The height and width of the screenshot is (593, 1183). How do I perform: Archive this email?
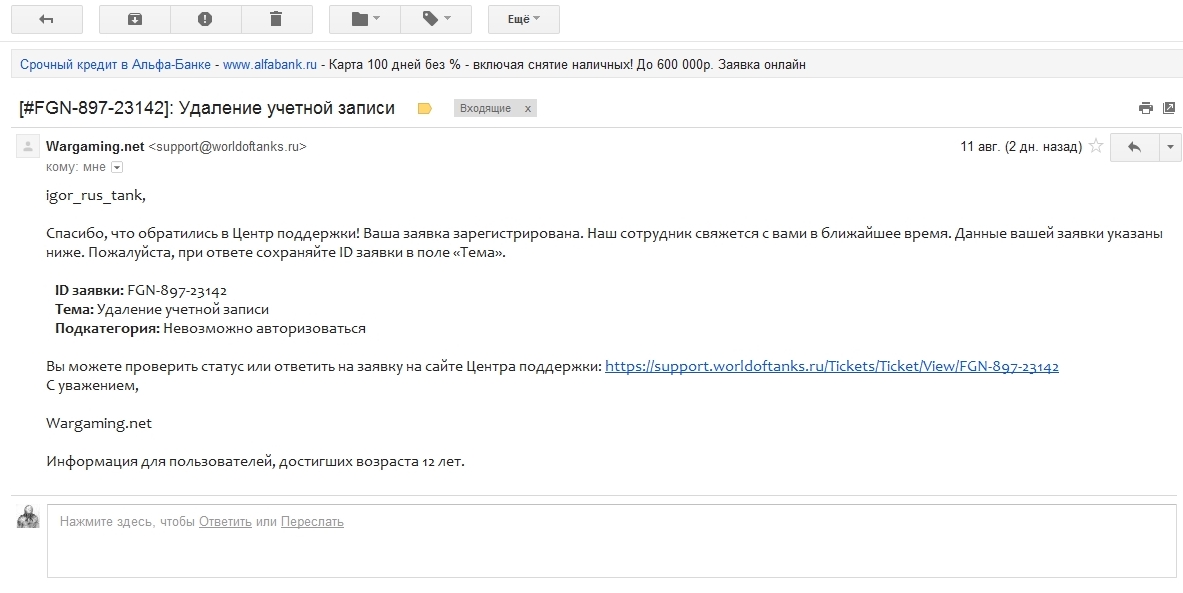(135, 19)
